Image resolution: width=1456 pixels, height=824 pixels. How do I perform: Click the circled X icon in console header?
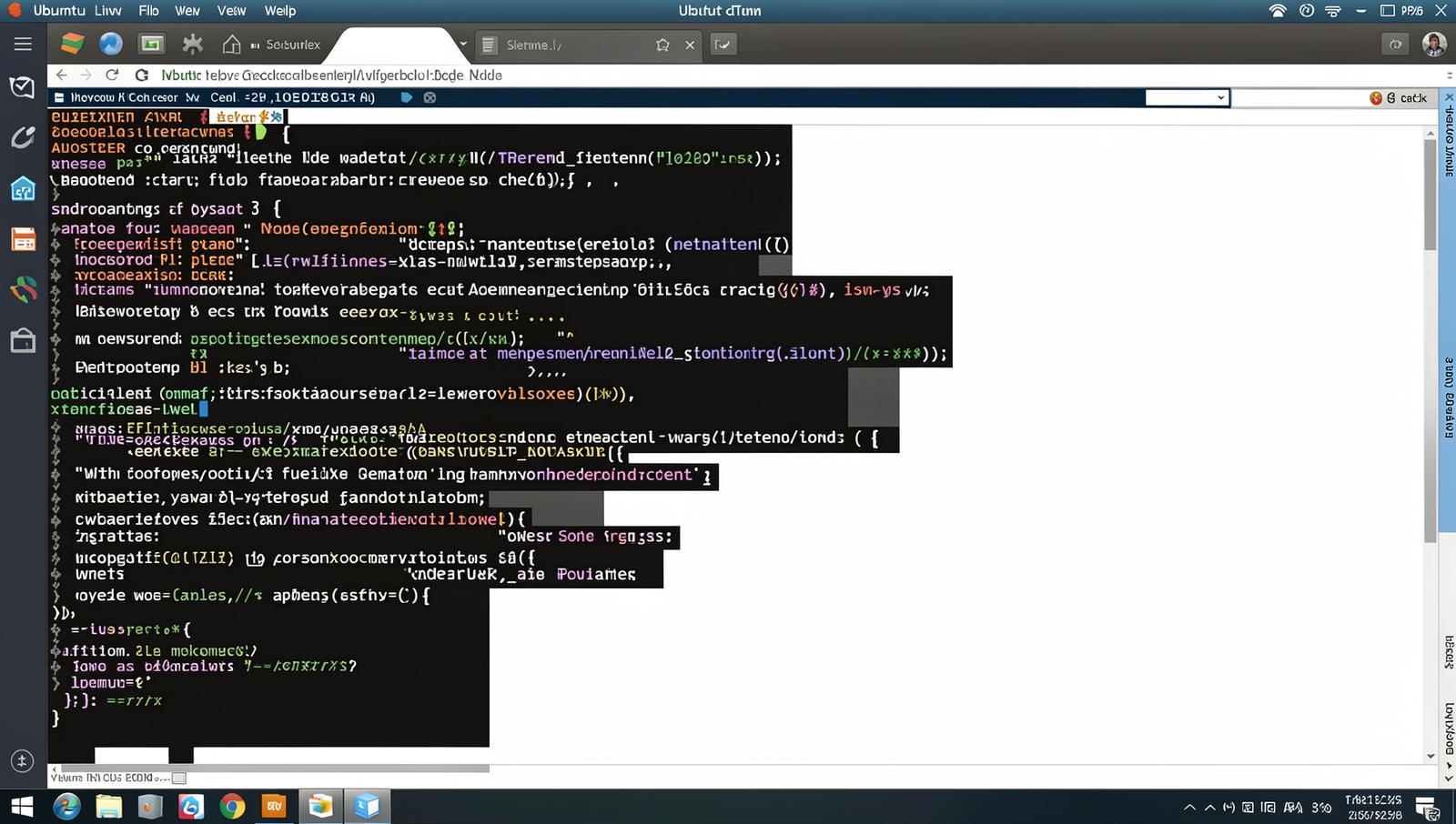430,97
